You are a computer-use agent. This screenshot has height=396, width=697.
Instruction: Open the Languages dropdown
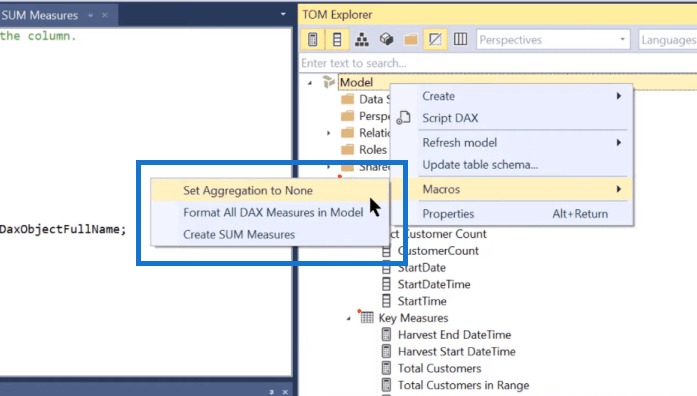click(668, 40)
